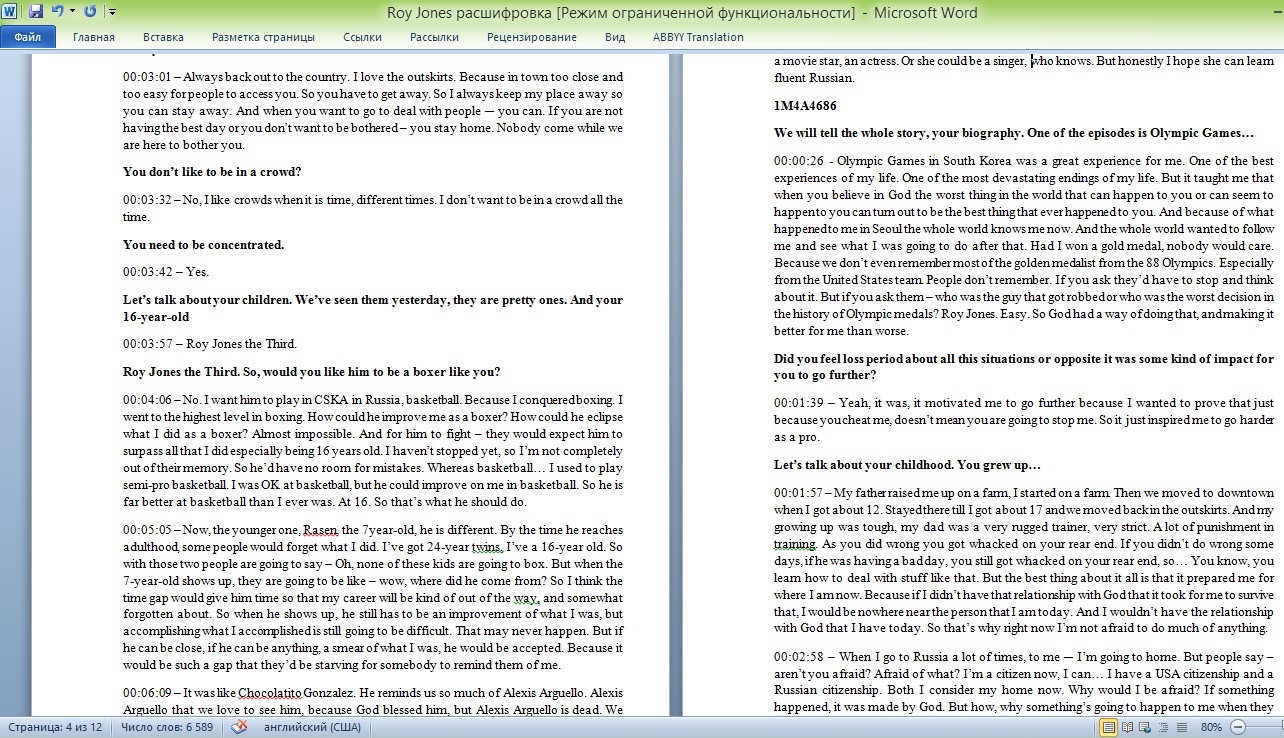Open word count 'Число слов: 6 589'
Image resolution: width=1284 pixels, height=738 pixels.
[167, 727]
